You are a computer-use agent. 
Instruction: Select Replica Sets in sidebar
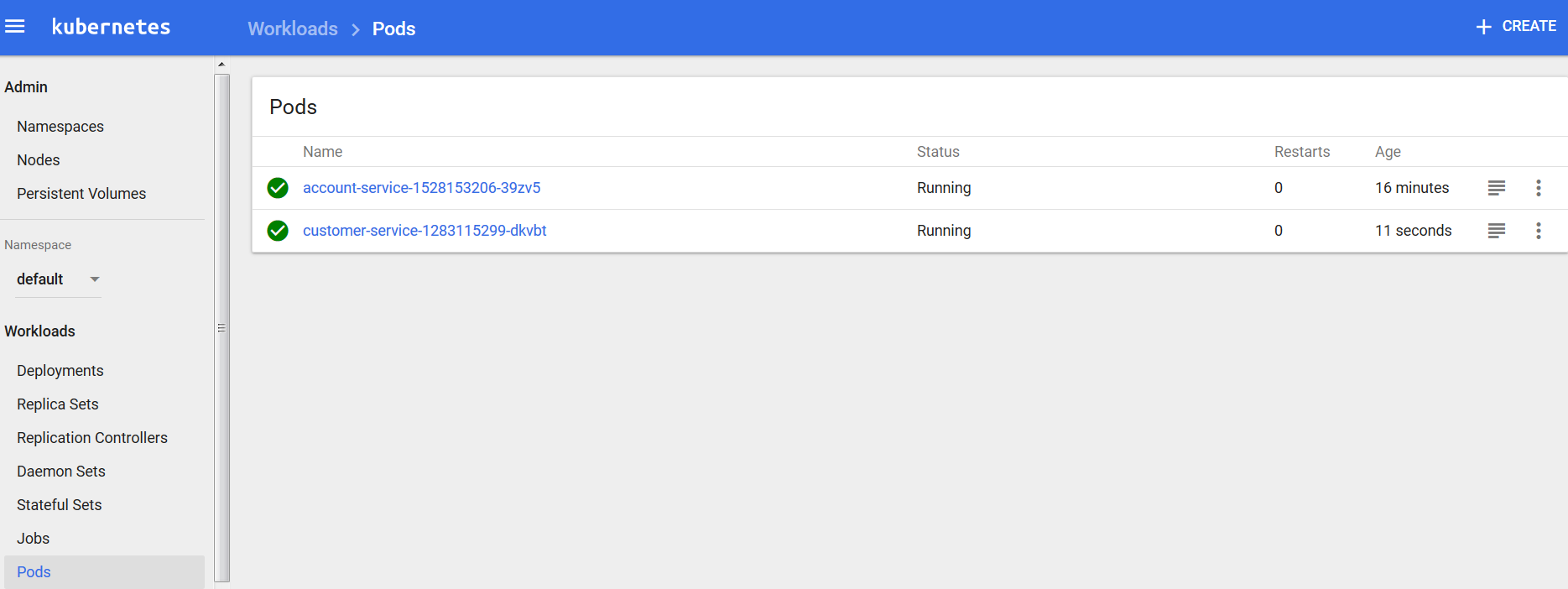[x=58, y=404]
